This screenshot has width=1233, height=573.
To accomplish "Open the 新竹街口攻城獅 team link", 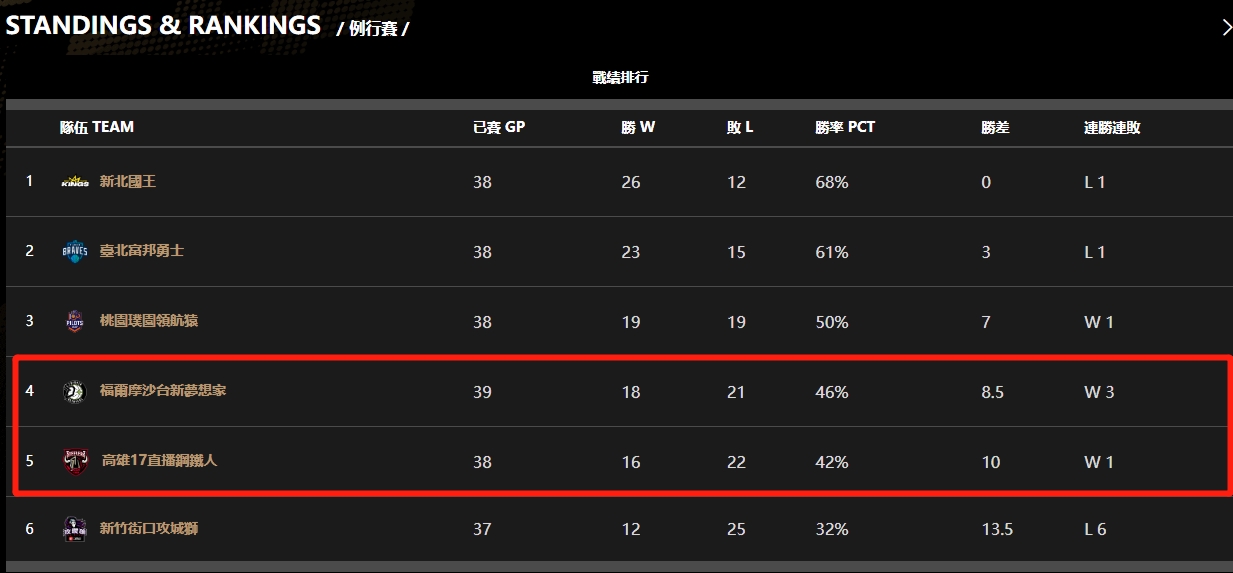I will pyautogui.click(x=149, y=529).
